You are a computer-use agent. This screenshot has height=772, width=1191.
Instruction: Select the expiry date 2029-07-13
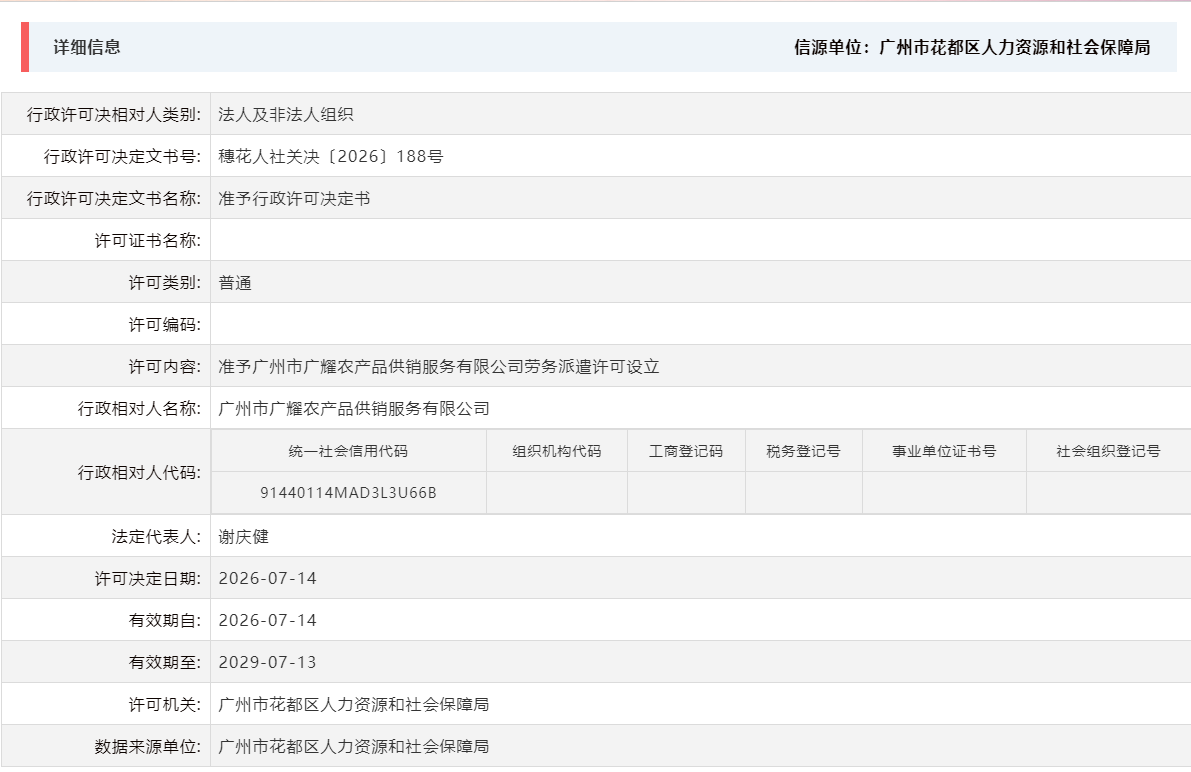[267, 662]
